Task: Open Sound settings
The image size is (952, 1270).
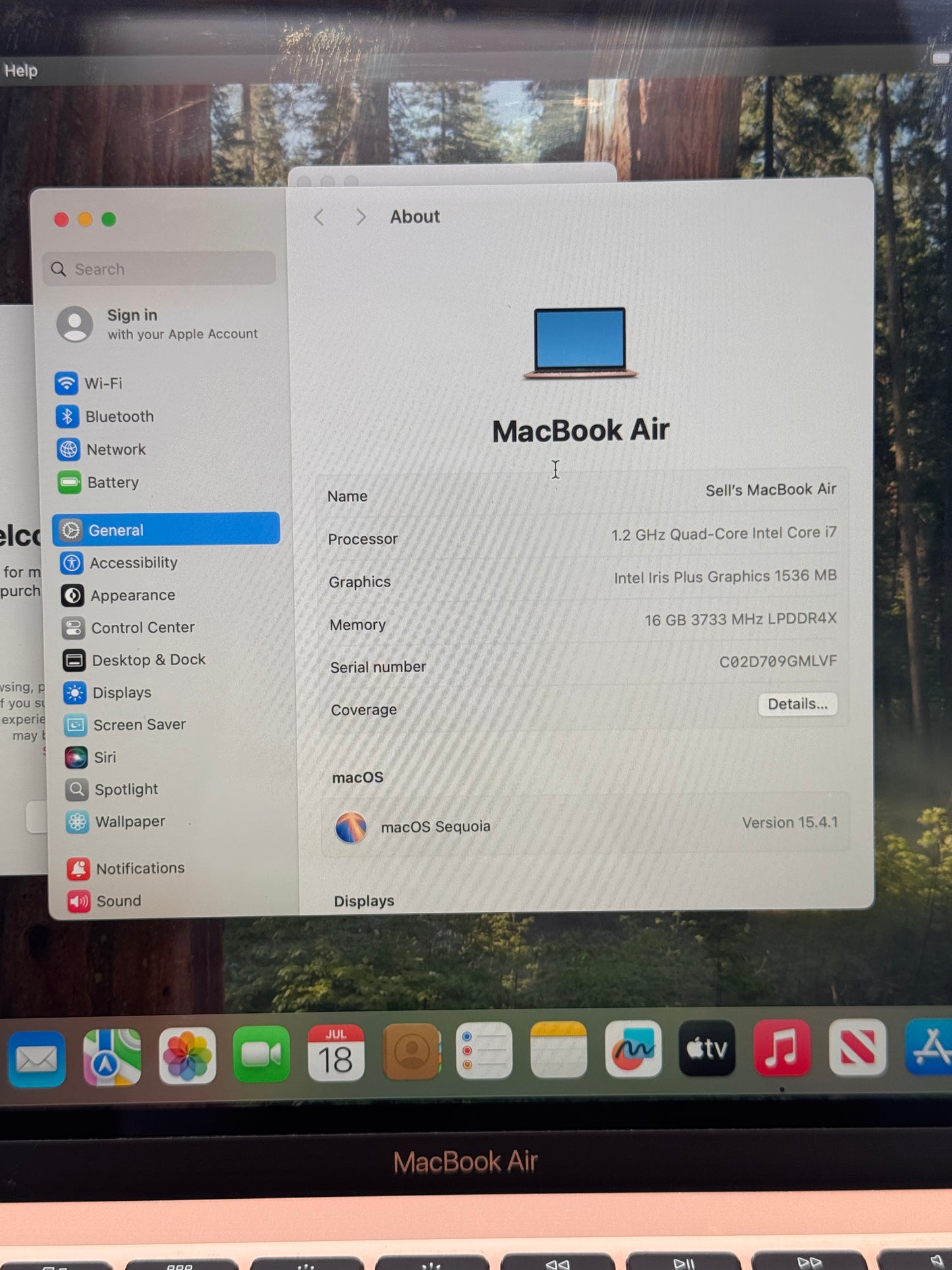Action: 105,901
